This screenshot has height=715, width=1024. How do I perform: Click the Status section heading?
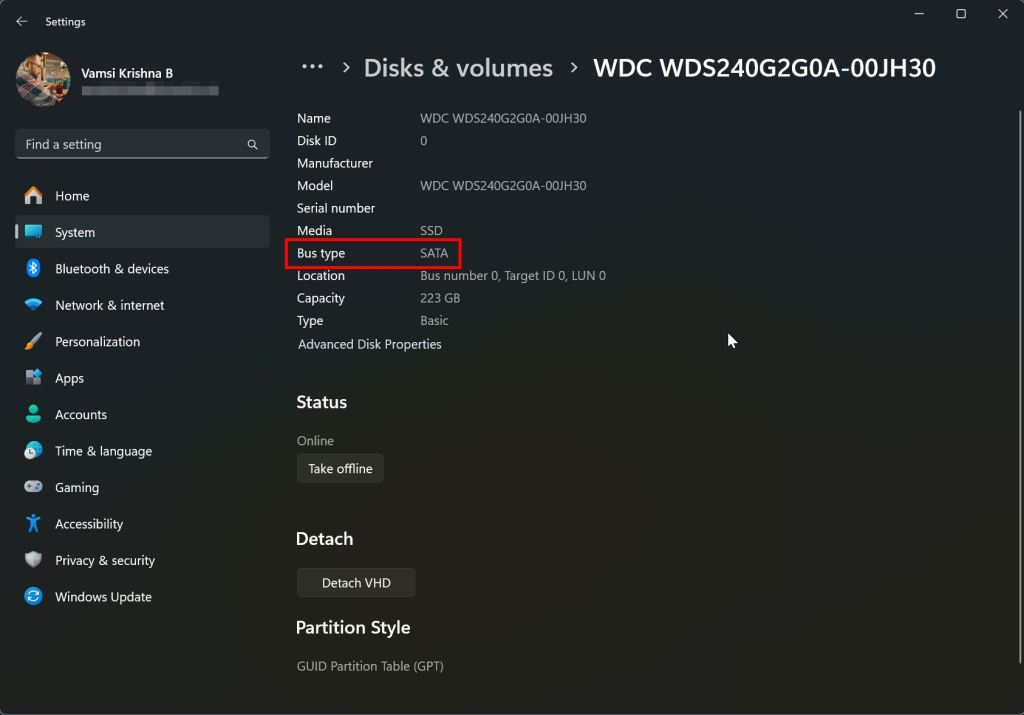pyautogui.click(x=321, y=402)
